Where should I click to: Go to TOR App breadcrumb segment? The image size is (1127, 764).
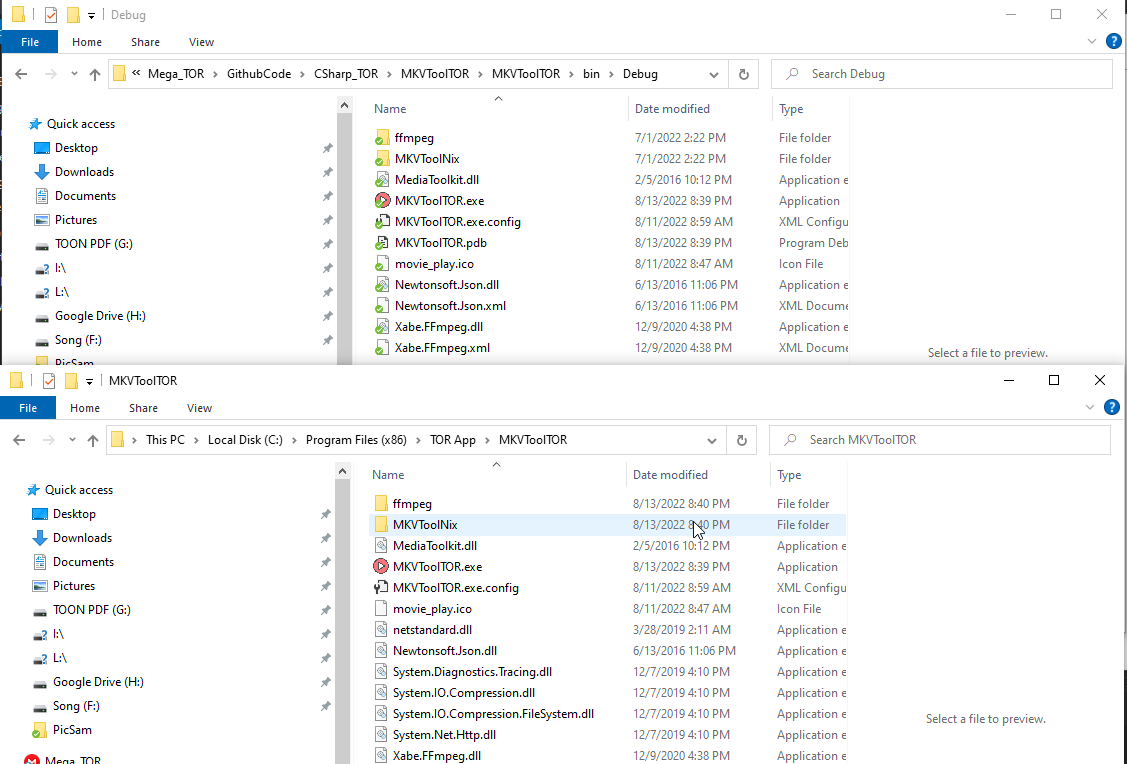(x=453, y=440)
